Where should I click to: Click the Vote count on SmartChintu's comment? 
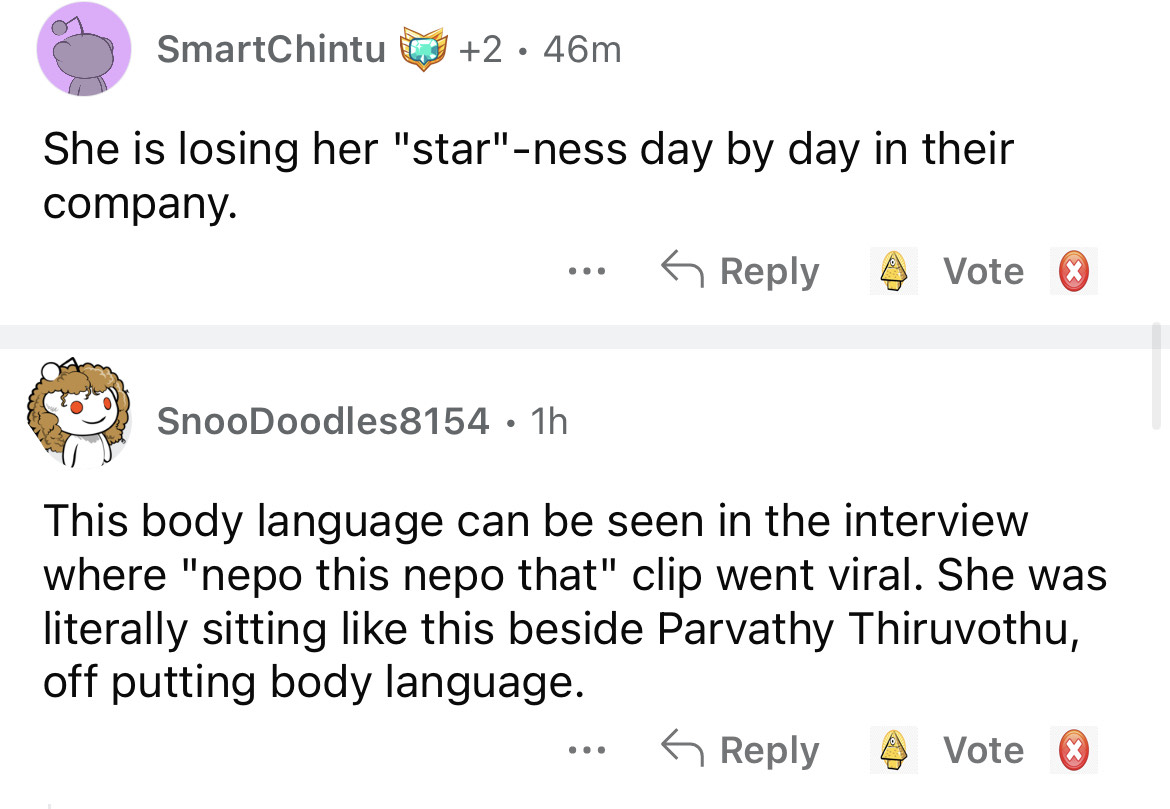pos(984,271)
